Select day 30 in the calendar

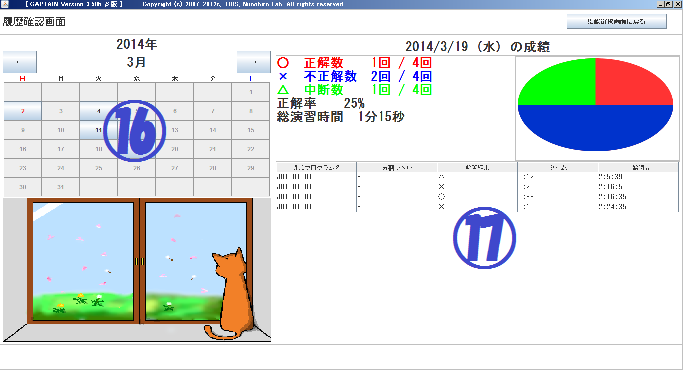(23, 187)
